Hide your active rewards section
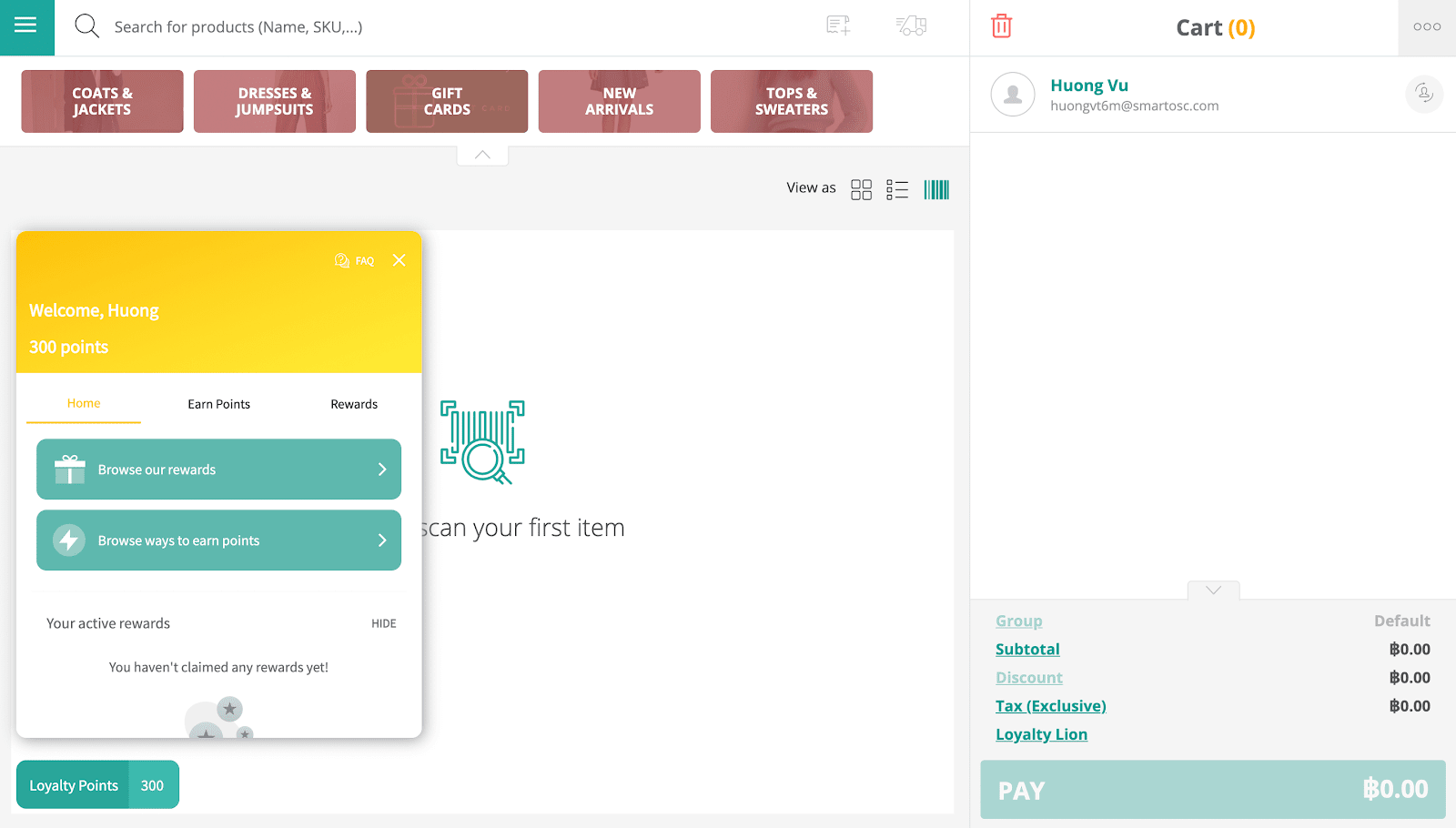 pos(383,624)
